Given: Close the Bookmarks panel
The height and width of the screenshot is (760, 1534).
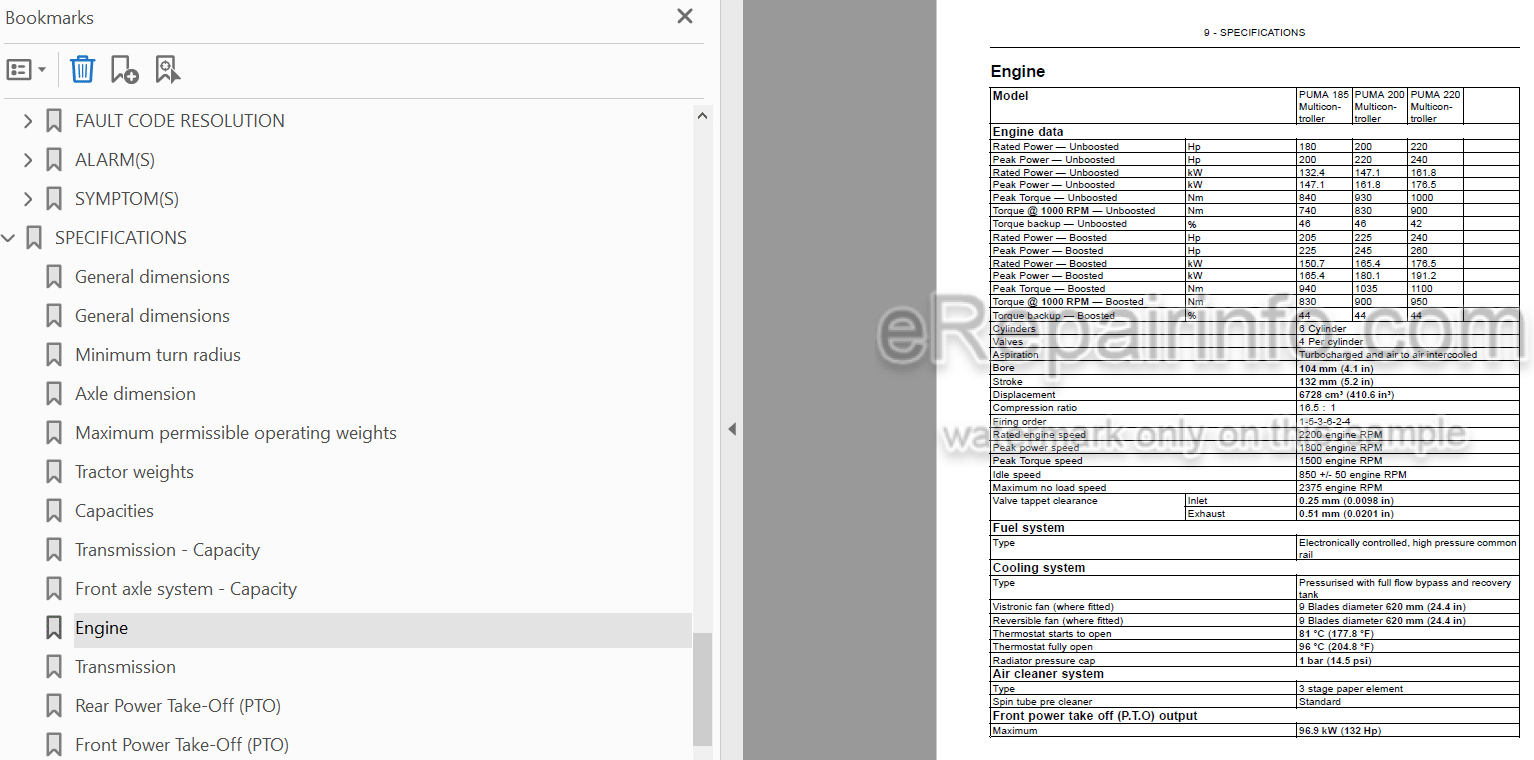Looking at the screenshot, I should tap(685, 16).
